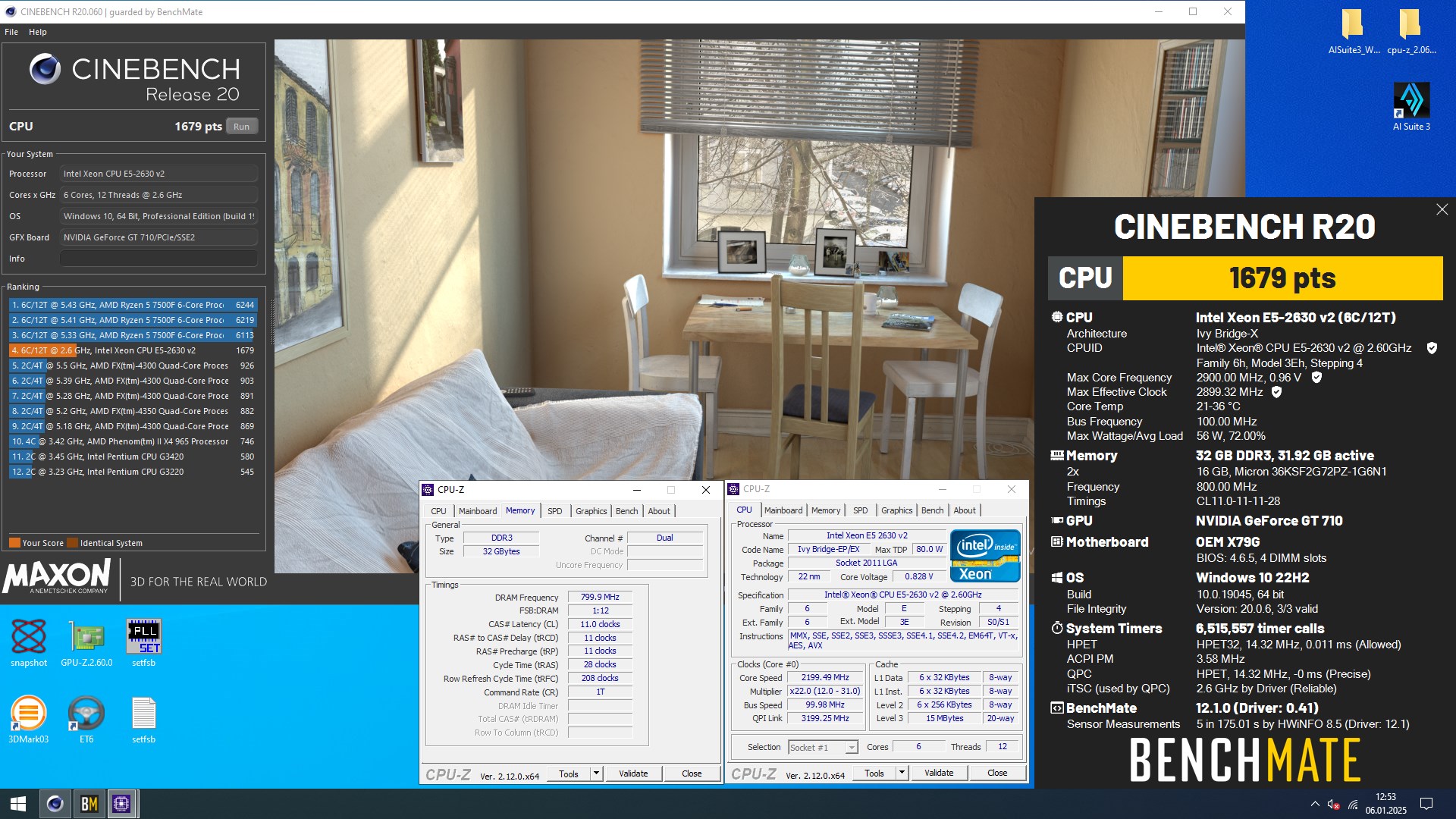Click Close button in right CPU-Z window
This screenshot has height=819, width=1456.
tap(997, 773)
